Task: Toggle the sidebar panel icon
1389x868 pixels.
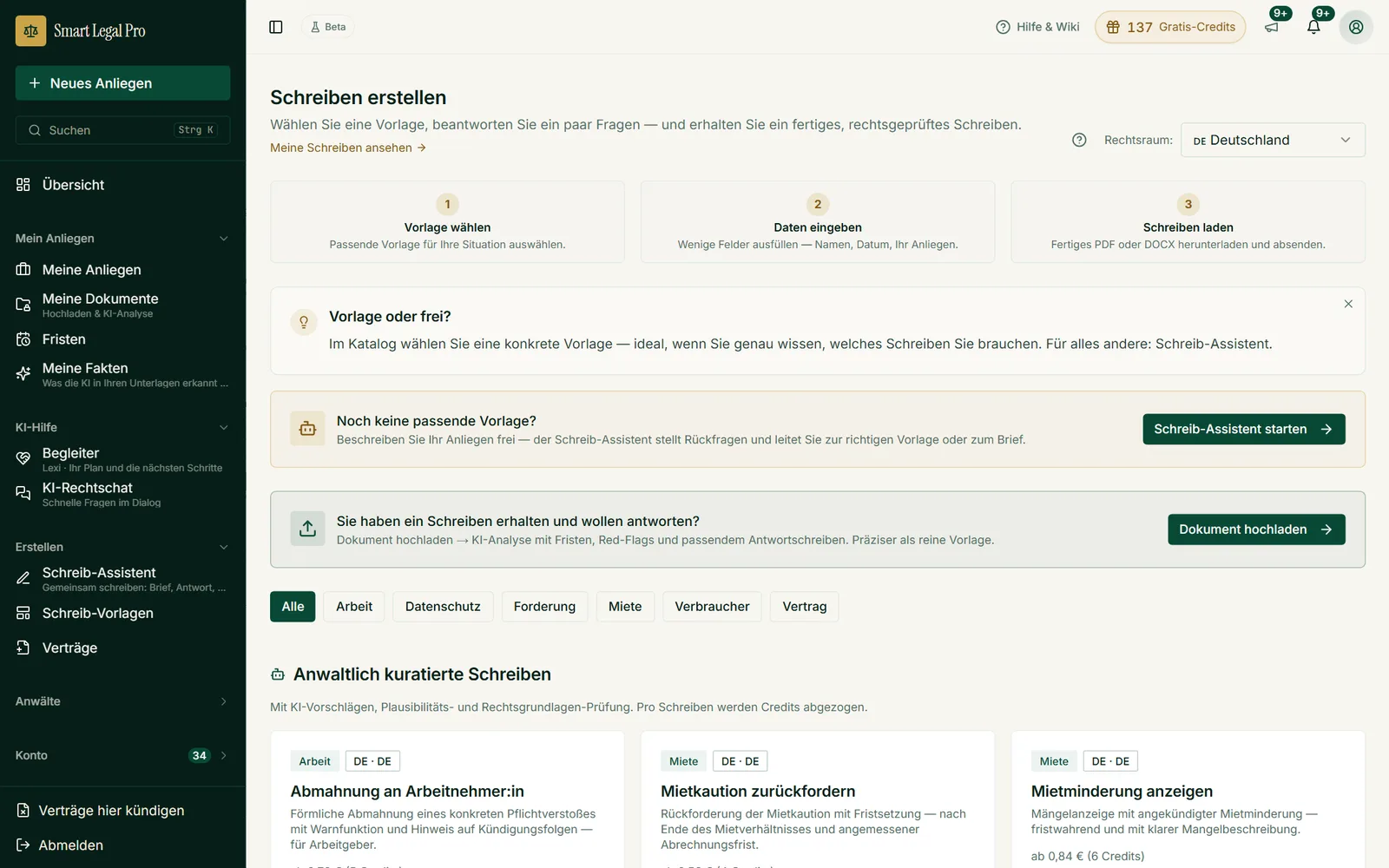Action: tap(276, 27)
